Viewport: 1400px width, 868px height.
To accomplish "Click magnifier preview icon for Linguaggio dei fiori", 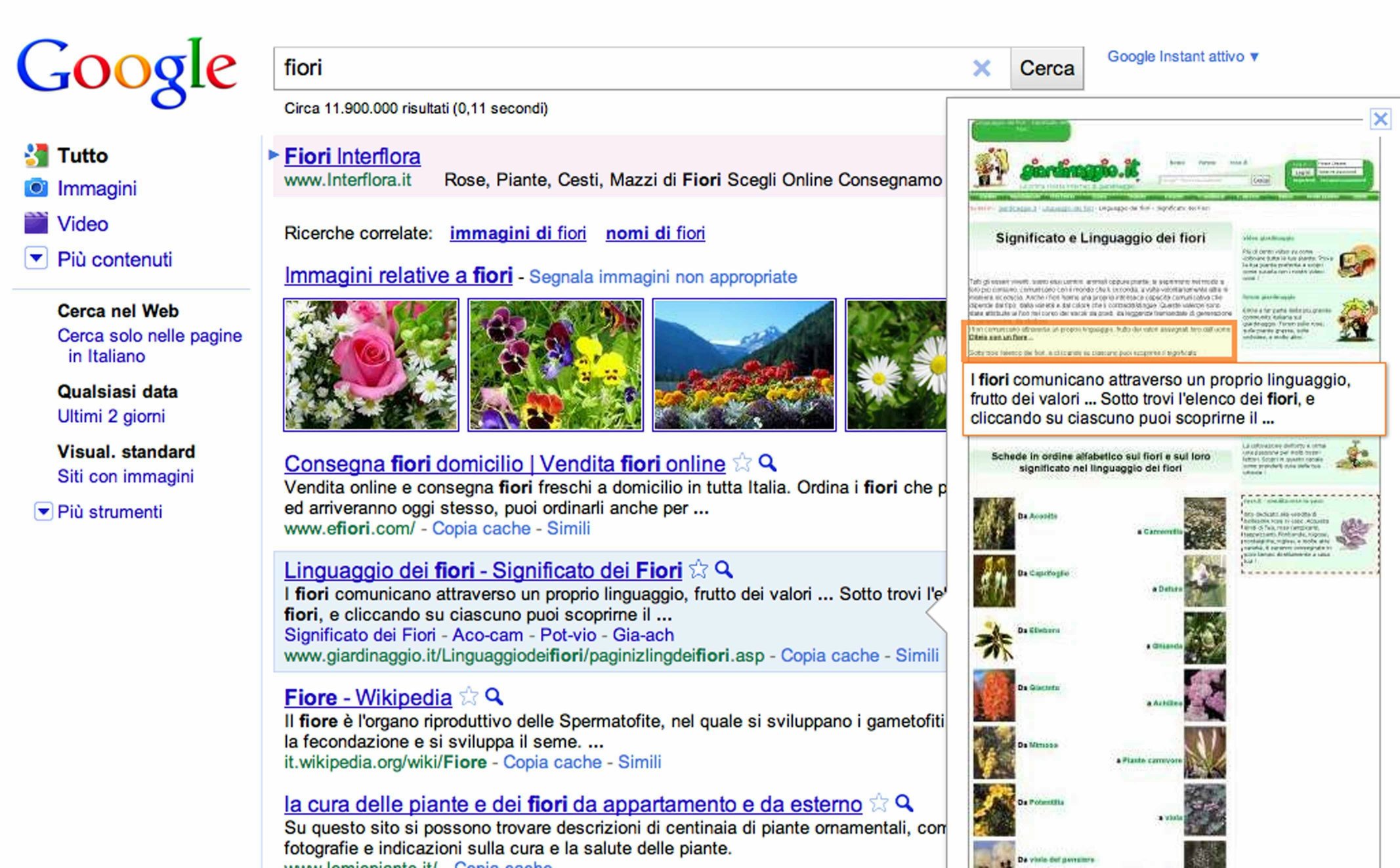I will [723, 569].
